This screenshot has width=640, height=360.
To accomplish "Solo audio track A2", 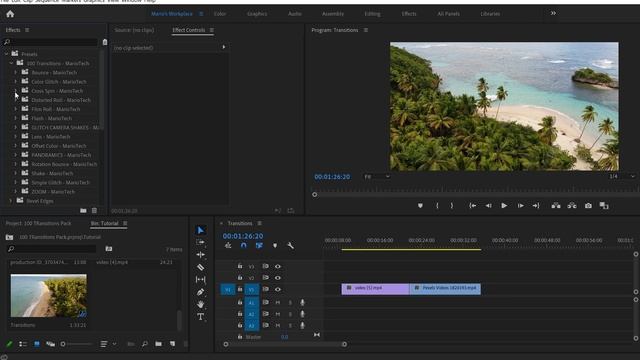I will coord(290,314).
